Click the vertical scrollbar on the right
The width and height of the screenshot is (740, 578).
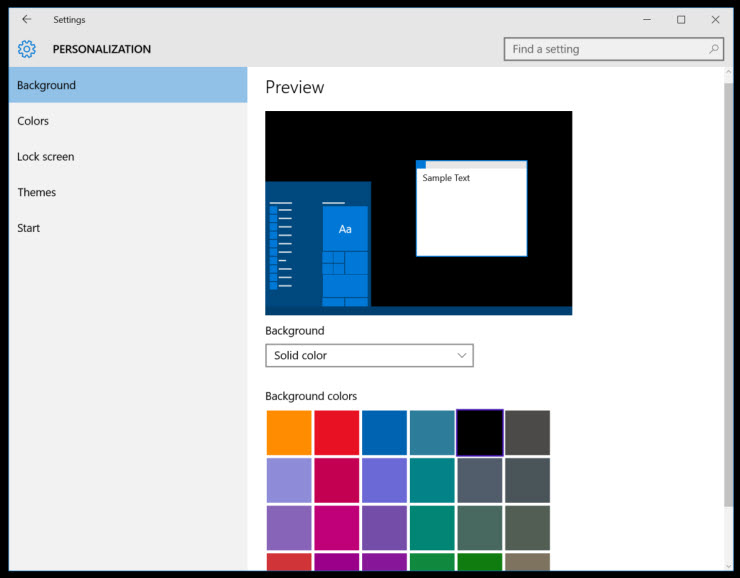click(726, 300)
